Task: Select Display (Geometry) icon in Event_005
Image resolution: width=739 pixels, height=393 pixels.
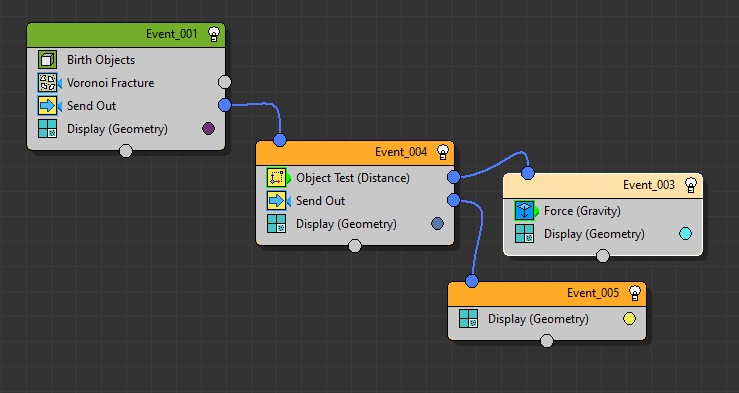Action: pos(468,319)
